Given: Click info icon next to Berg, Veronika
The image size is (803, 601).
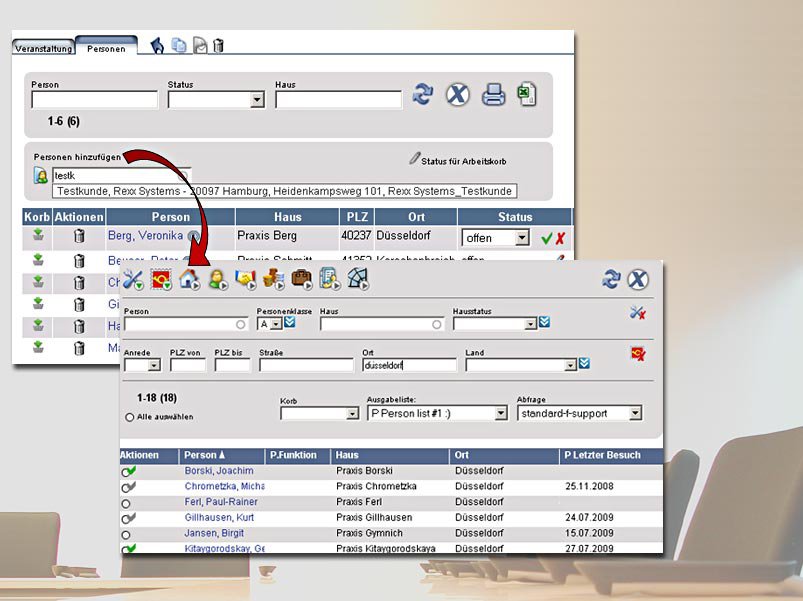Looking at the screenshot, I should coord(193,235).
